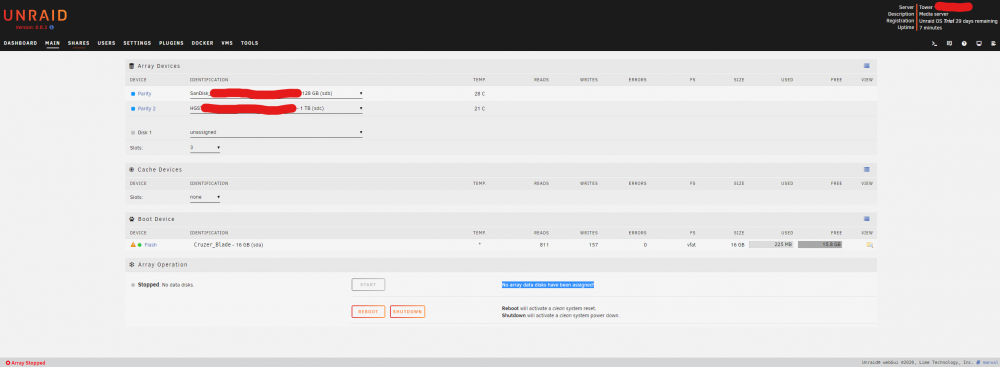Click the Parity temperature 28 C

tap(480, 94)
